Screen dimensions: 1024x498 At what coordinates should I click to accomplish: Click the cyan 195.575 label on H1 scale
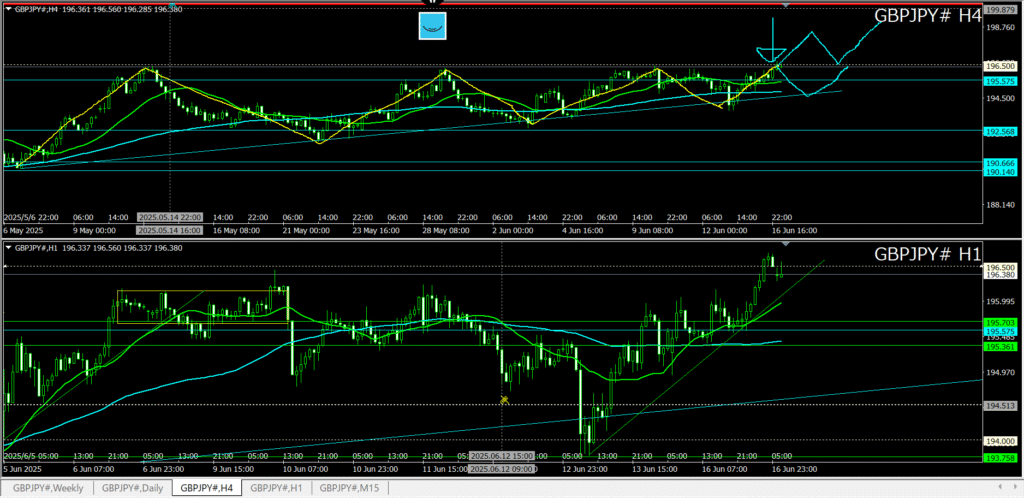click(x=1000, y=332)
